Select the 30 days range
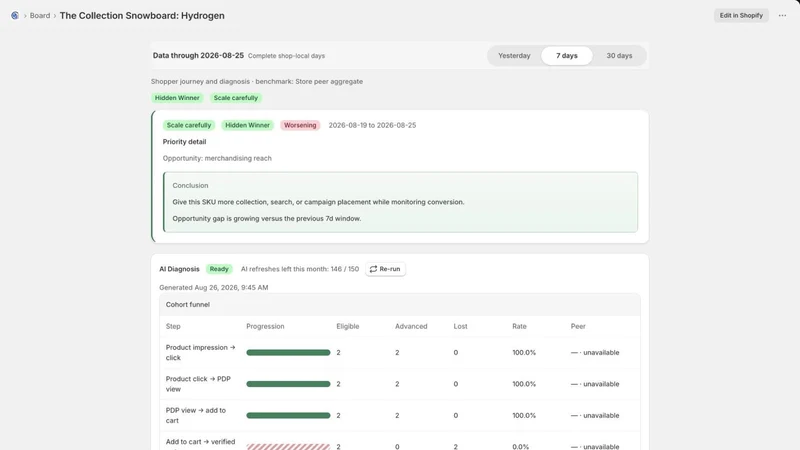 (619, 56)
